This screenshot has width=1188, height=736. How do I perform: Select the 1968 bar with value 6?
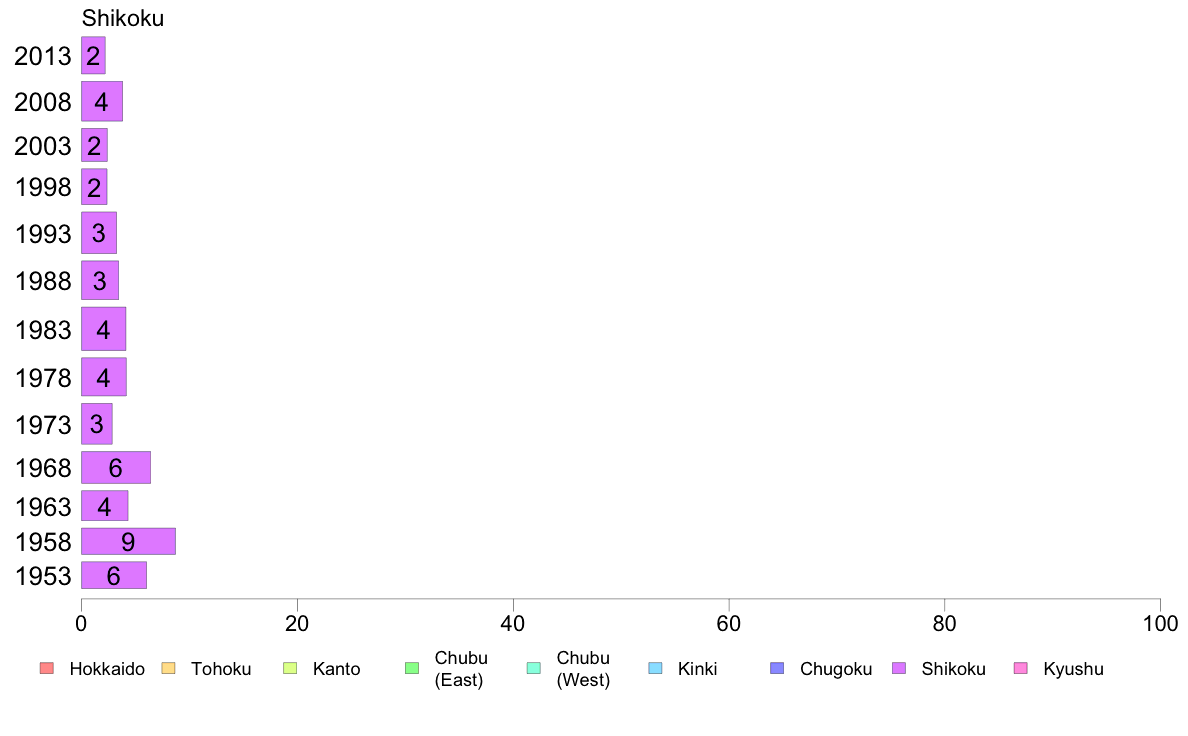click(116, 468)
